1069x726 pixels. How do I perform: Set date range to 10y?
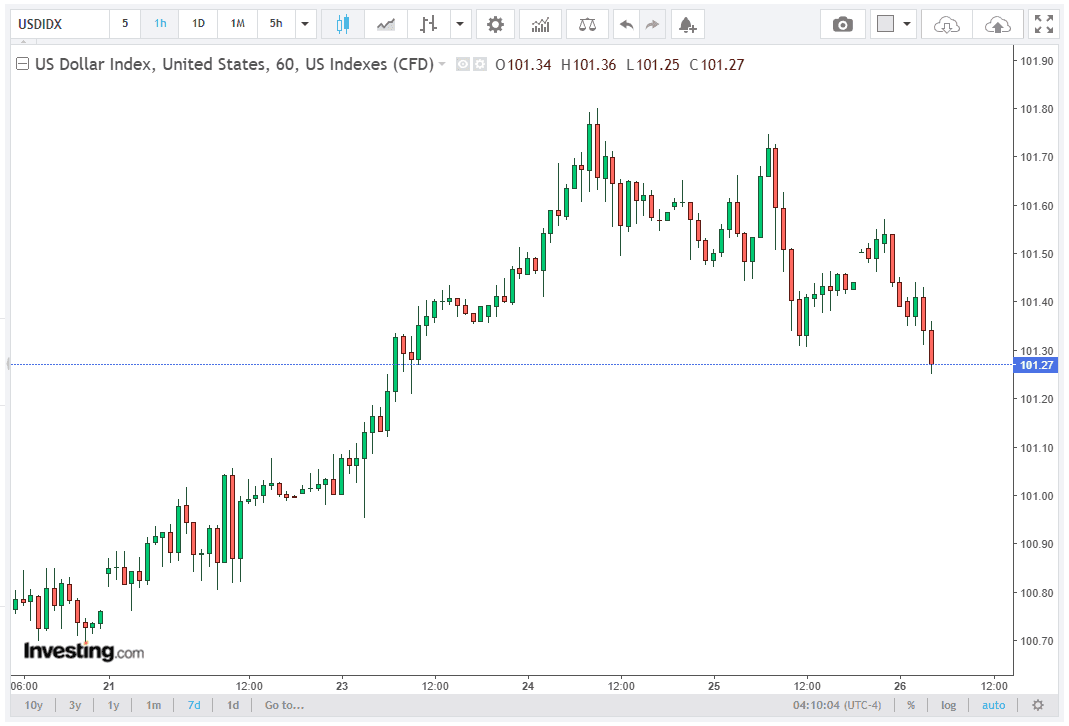tap(33, 705)
